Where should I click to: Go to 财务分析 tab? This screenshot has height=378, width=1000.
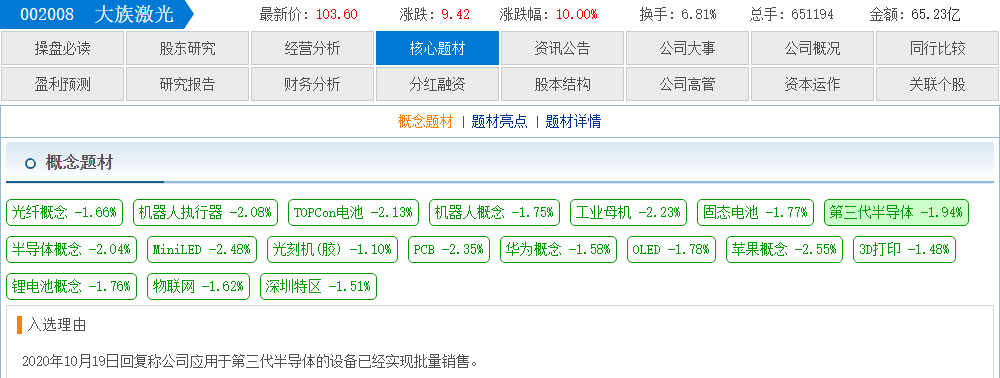[312, 84]
